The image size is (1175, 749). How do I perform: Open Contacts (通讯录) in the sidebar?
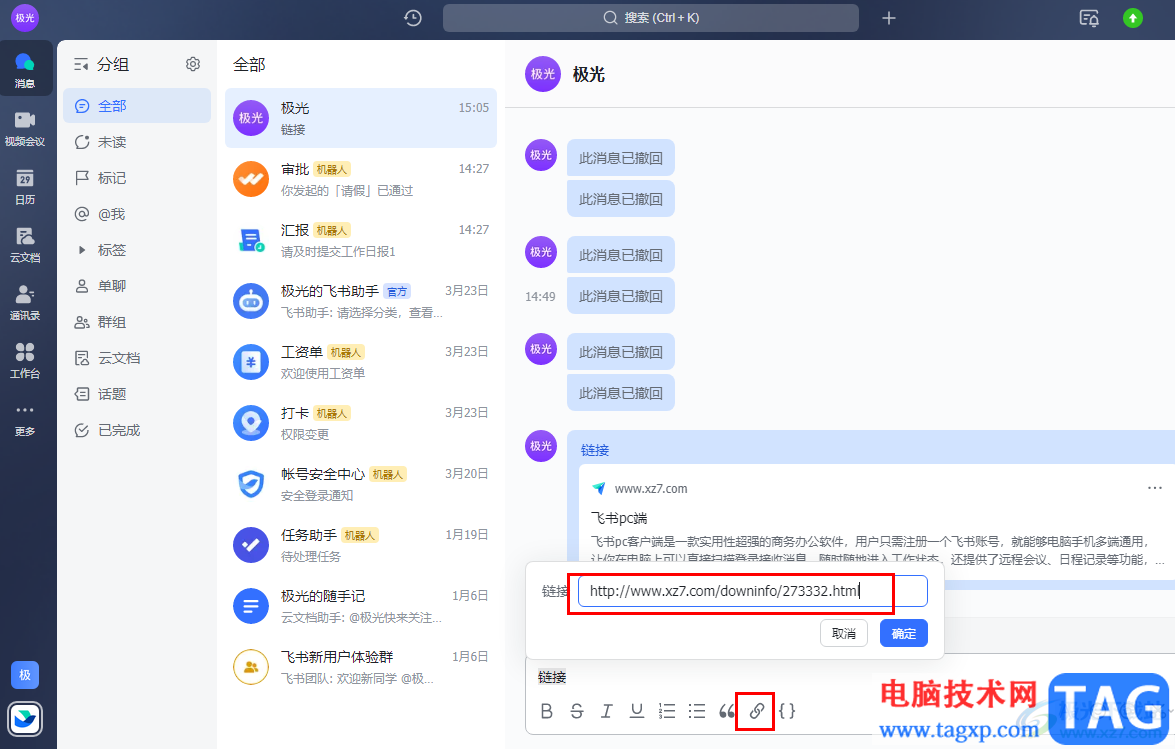(25, 303)
